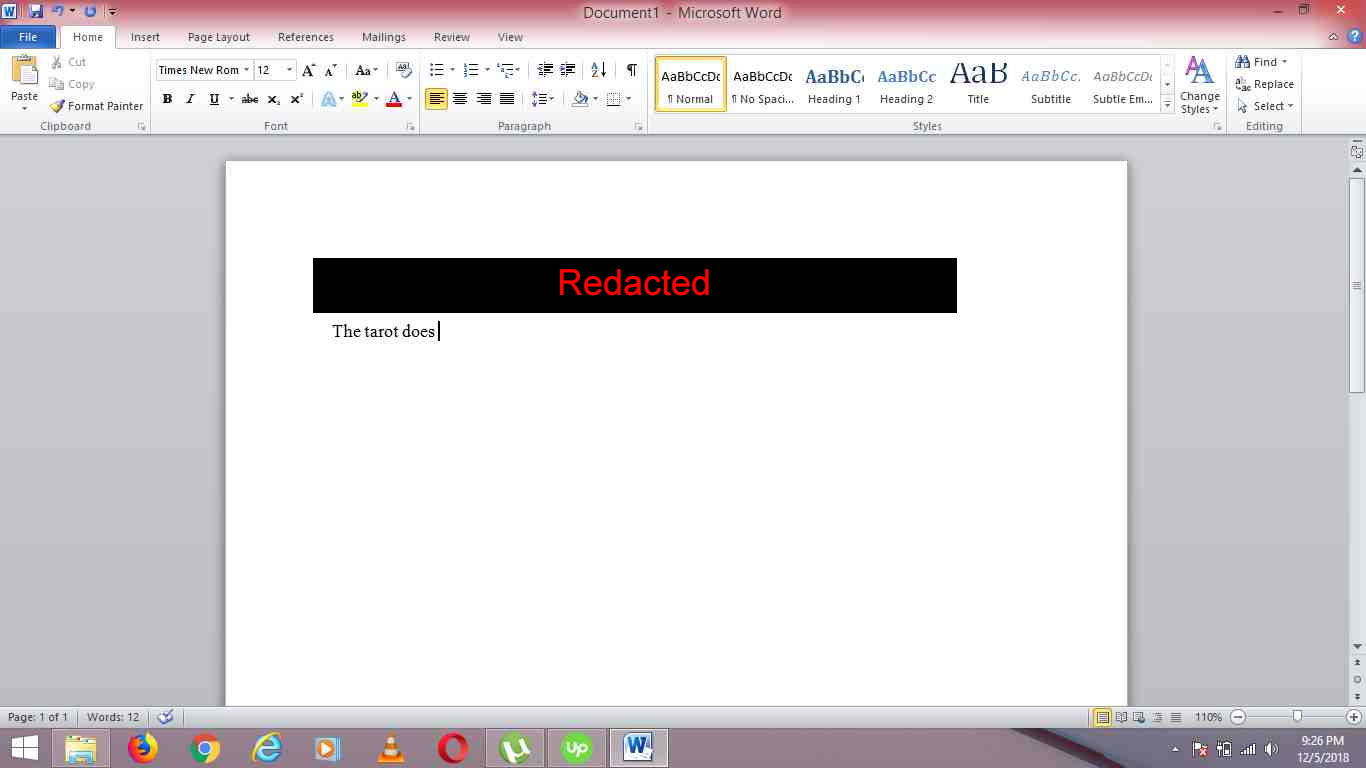Image resolution: width=1366 pixels, height=768 pixels.
Task: Zoom in with the plus button
Action: (x=1354, y=717)
